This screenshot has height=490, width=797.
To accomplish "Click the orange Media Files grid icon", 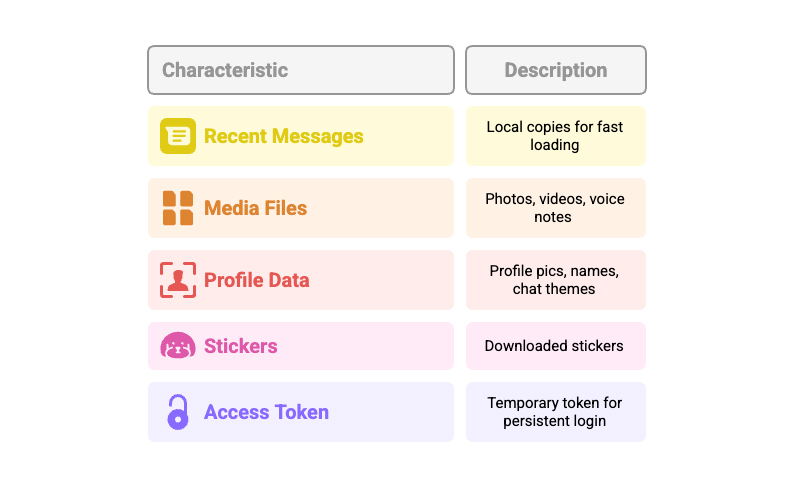I will tap(178, 208).
